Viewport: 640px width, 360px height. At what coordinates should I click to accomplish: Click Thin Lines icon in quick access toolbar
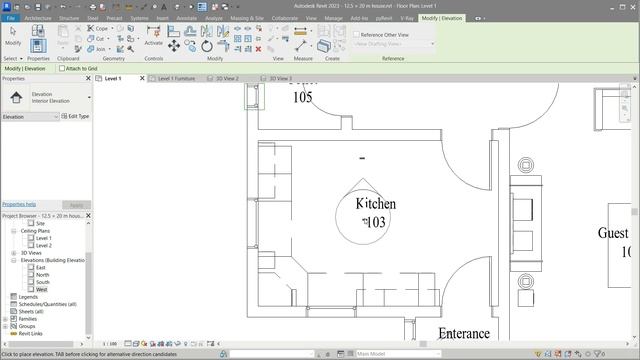[x=202, y=7]
